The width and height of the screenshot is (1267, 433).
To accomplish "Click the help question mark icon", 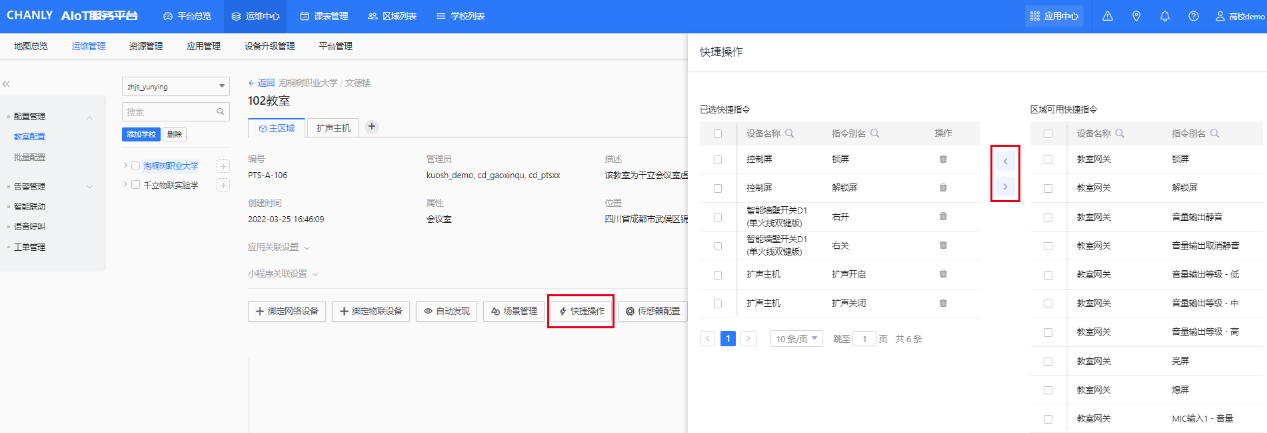I will [x=1193, y=16].
